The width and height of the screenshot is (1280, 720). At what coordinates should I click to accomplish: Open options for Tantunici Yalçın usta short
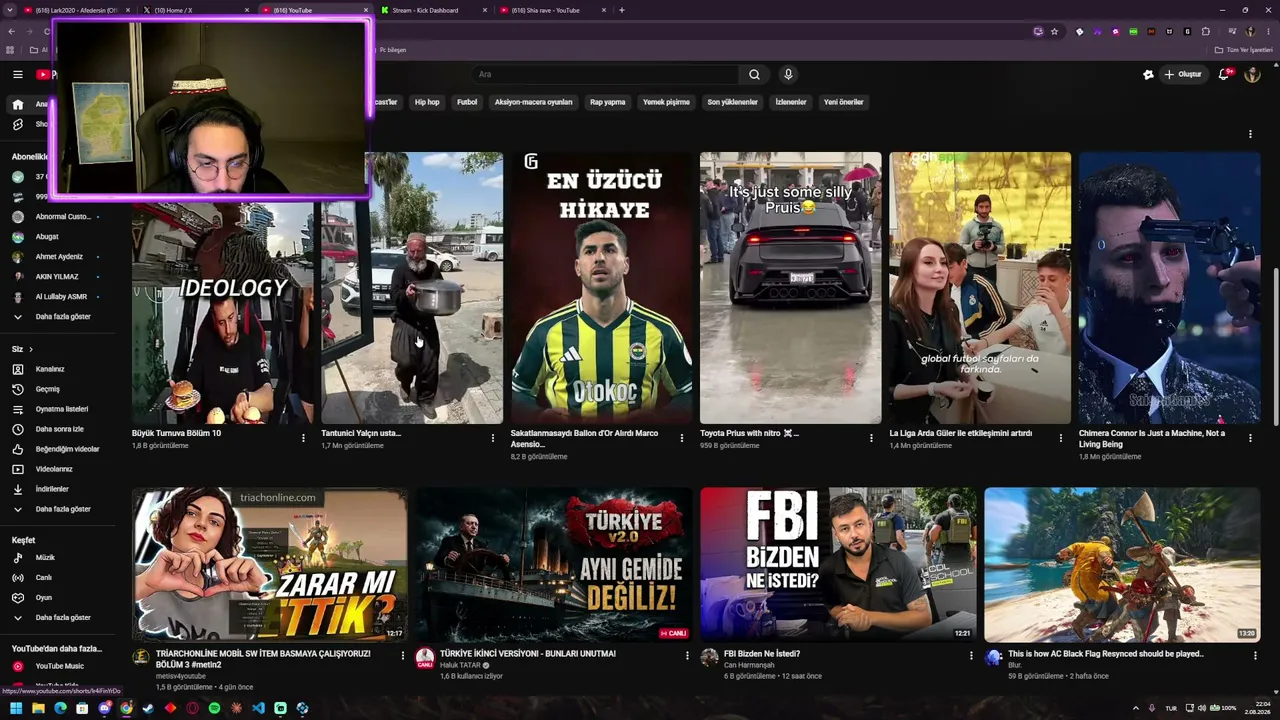(492, 438)
